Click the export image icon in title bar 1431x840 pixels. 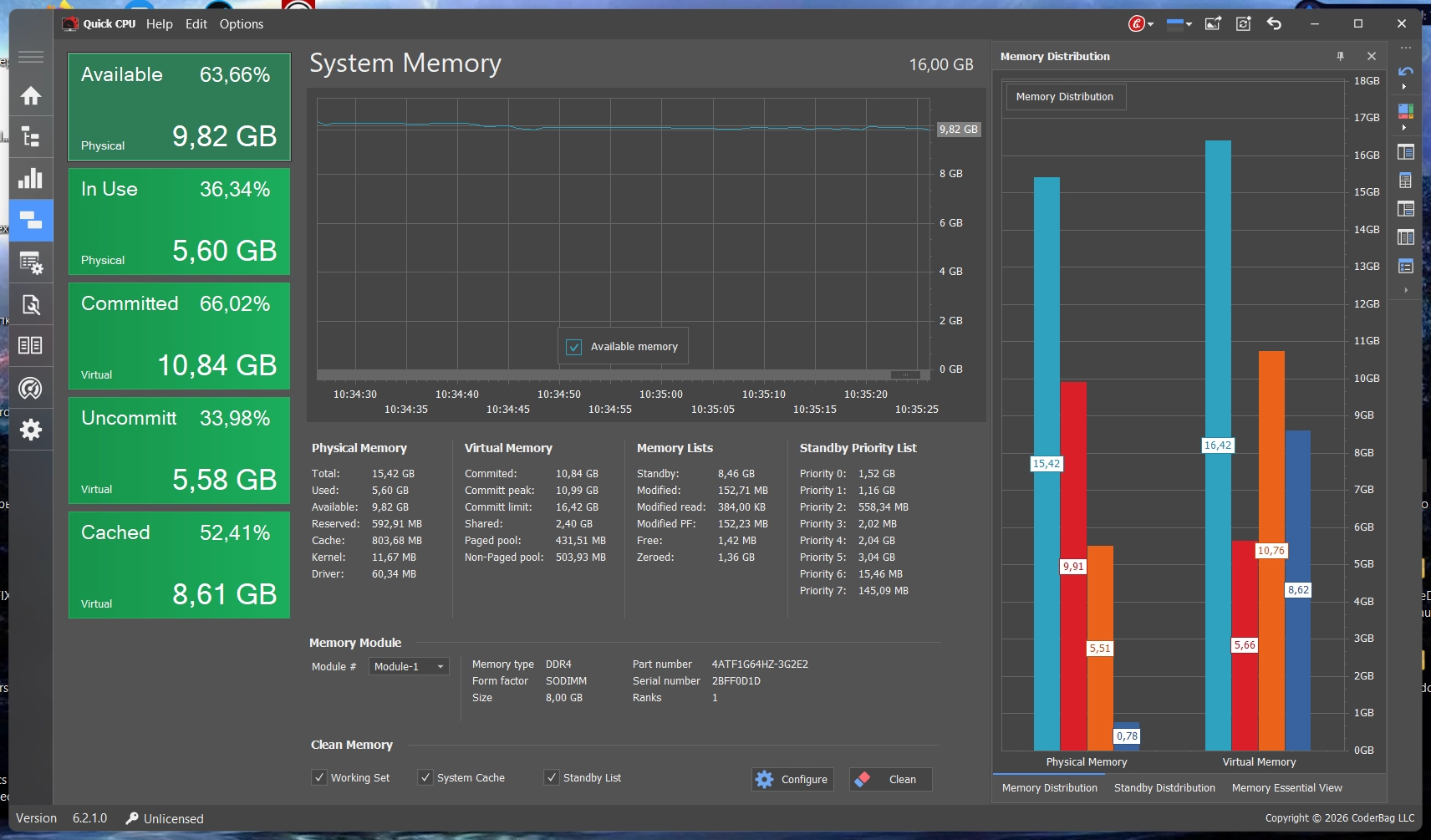(1213, 23)
